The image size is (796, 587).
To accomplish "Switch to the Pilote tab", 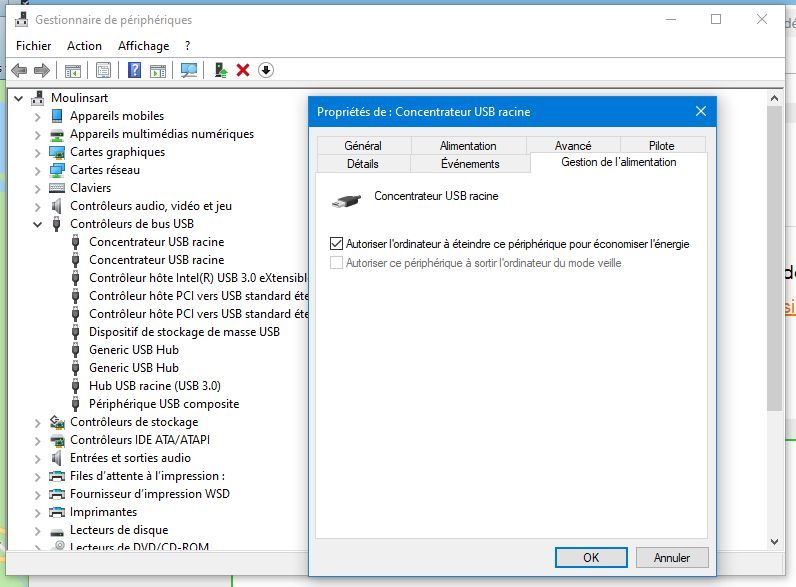I will (661, 146).
